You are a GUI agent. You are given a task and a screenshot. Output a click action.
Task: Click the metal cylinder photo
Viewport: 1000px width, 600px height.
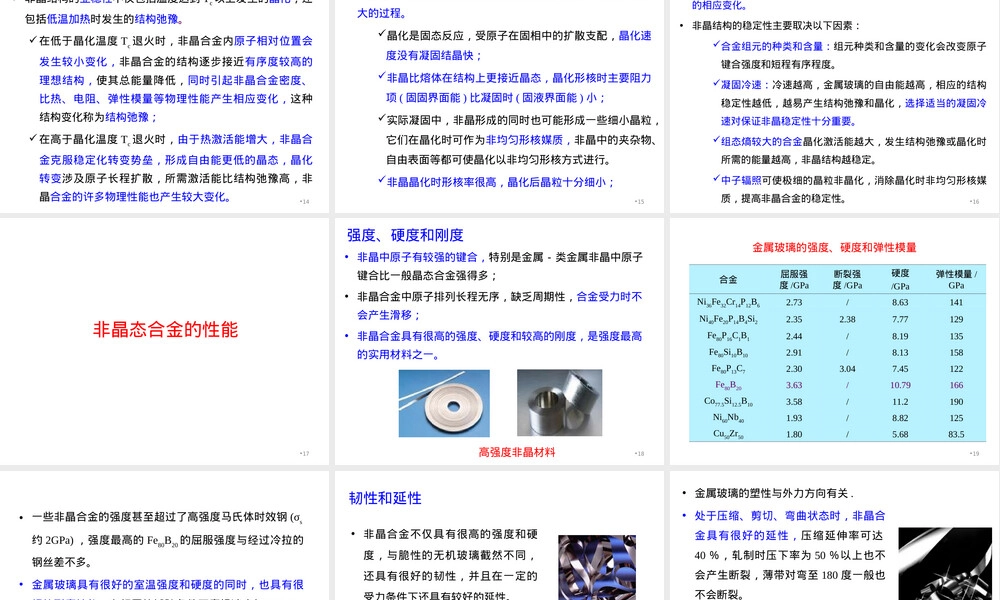pos(559,403)
